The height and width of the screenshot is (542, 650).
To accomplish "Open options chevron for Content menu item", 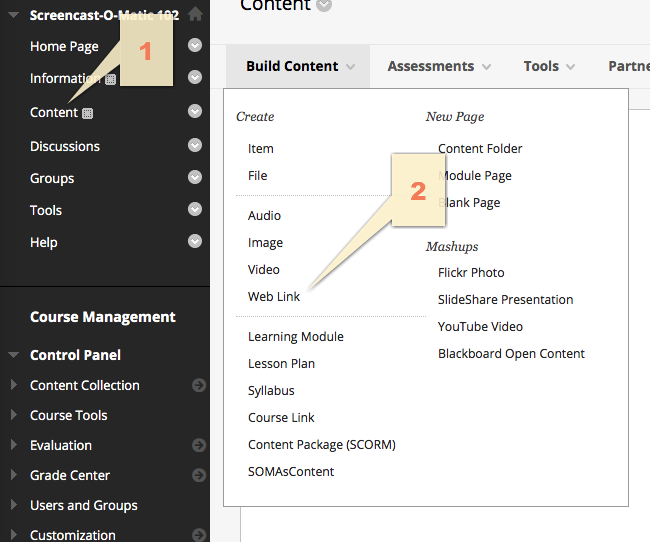I will [x=195, y=111].
